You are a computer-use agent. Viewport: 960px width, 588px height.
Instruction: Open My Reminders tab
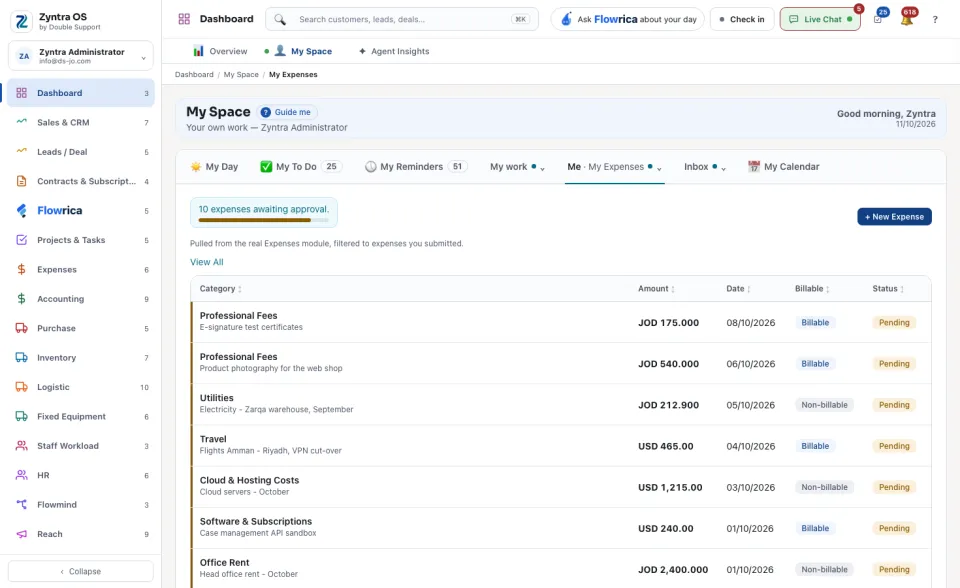(x=416, y=167)
